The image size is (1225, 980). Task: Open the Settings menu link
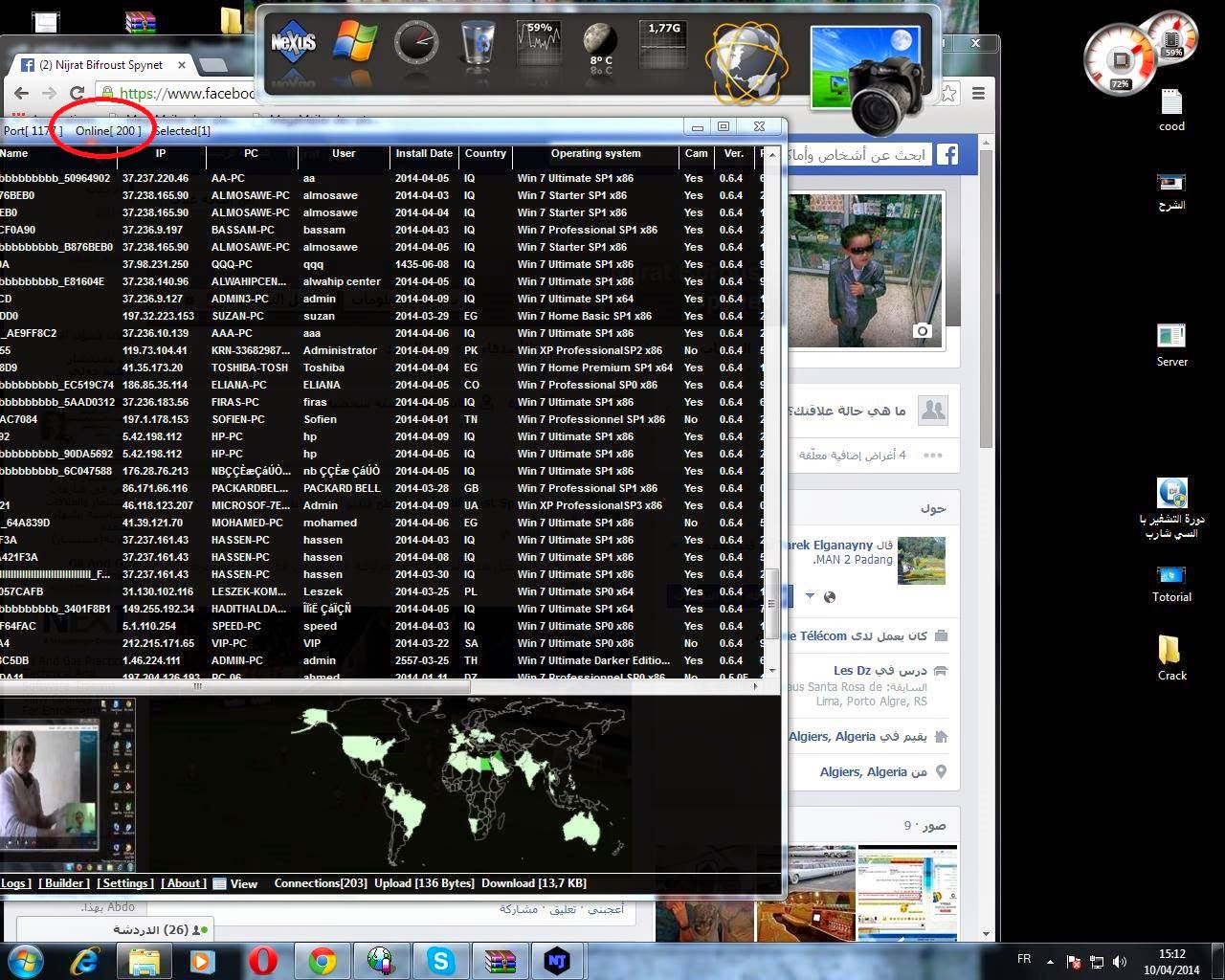pyautogui.click(x=125, y=883)
